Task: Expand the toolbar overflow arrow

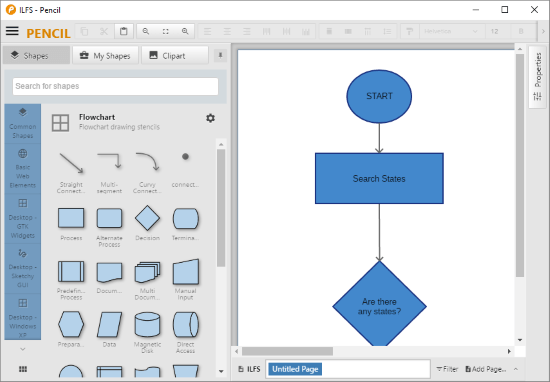Action: [543, 31]
